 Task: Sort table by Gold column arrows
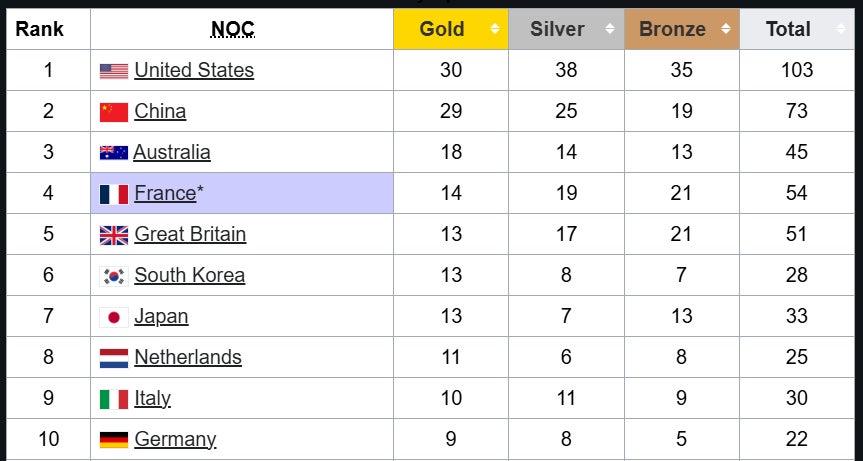tap(494, 29)
